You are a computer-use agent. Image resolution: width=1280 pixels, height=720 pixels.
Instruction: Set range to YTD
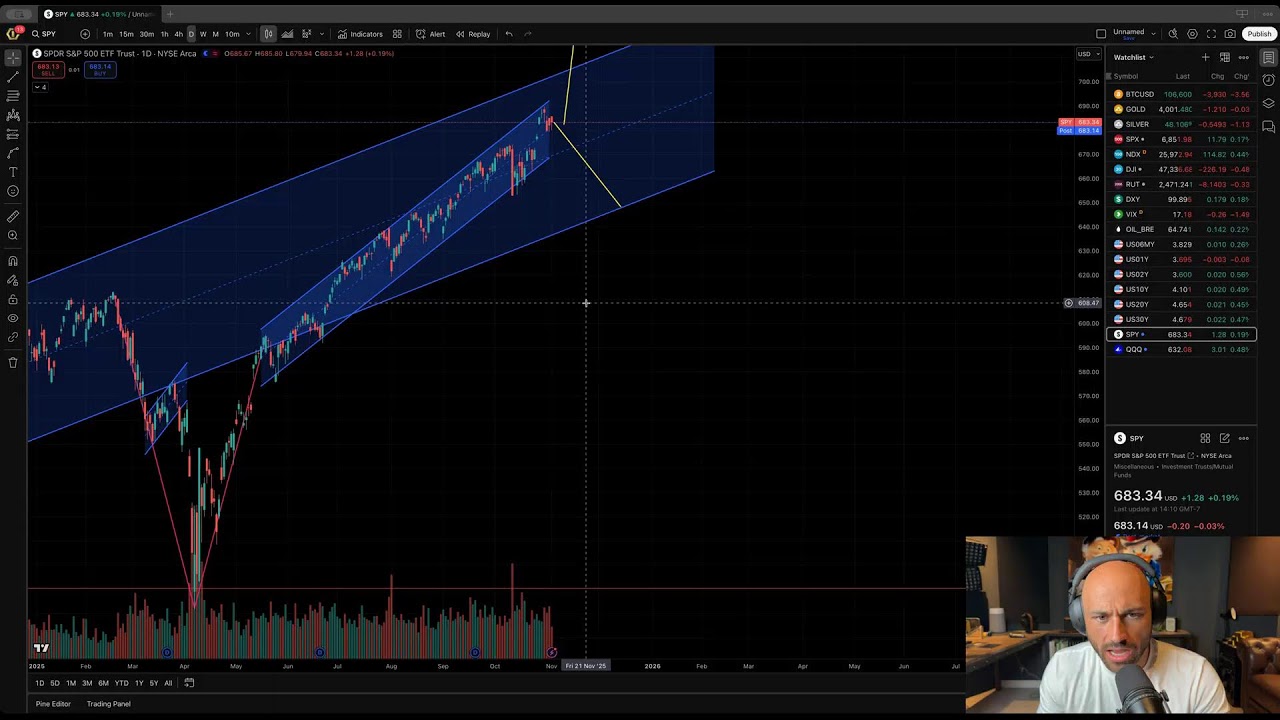pos(121,683)
